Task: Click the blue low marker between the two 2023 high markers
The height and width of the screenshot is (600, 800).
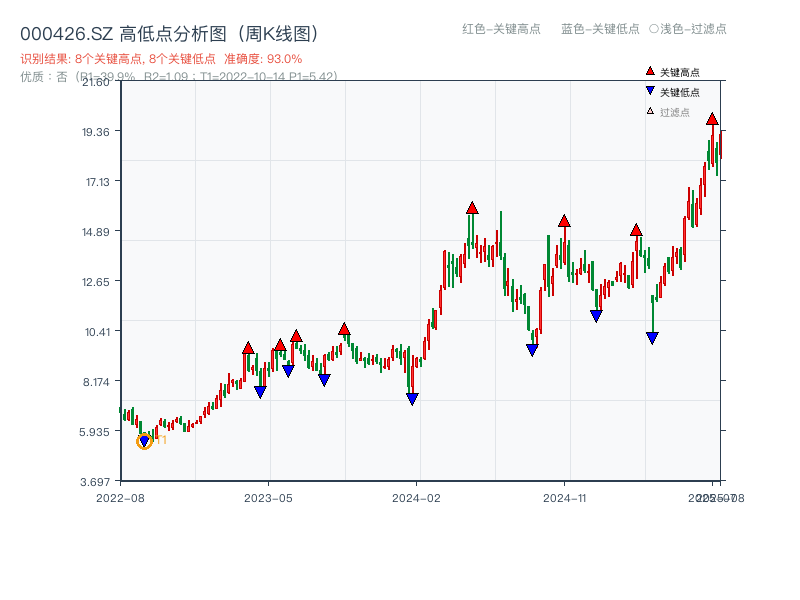Action: pyautogui.click(x=288, y=371)
